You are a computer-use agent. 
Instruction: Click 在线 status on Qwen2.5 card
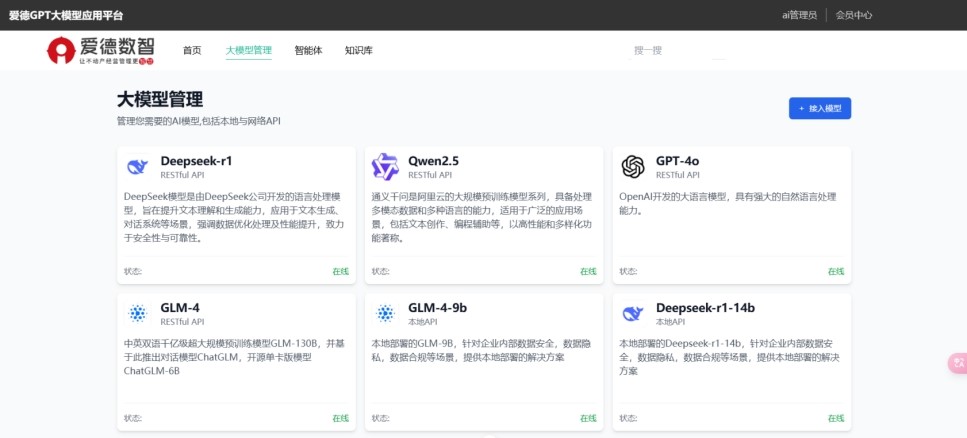click(x=588, y=271)
